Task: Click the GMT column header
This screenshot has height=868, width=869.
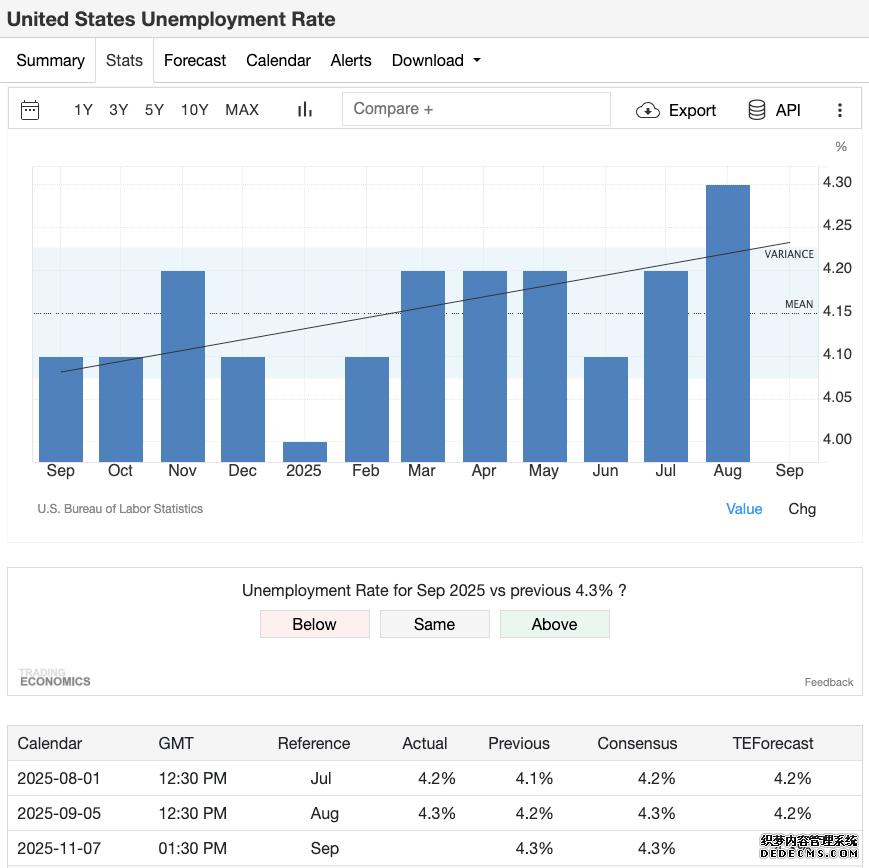Action: pyautogui.click(x=176, y=743)
